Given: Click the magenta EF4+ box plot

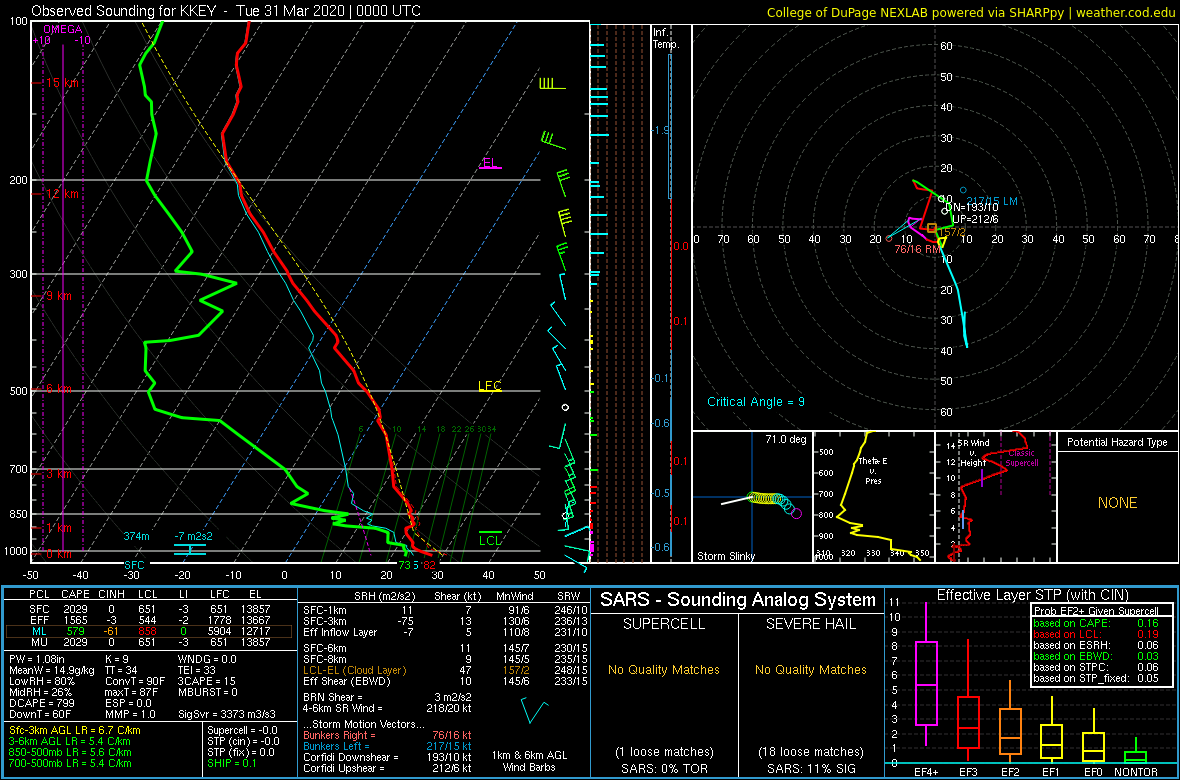Looking at the screenshot, I should click(925, 674).
